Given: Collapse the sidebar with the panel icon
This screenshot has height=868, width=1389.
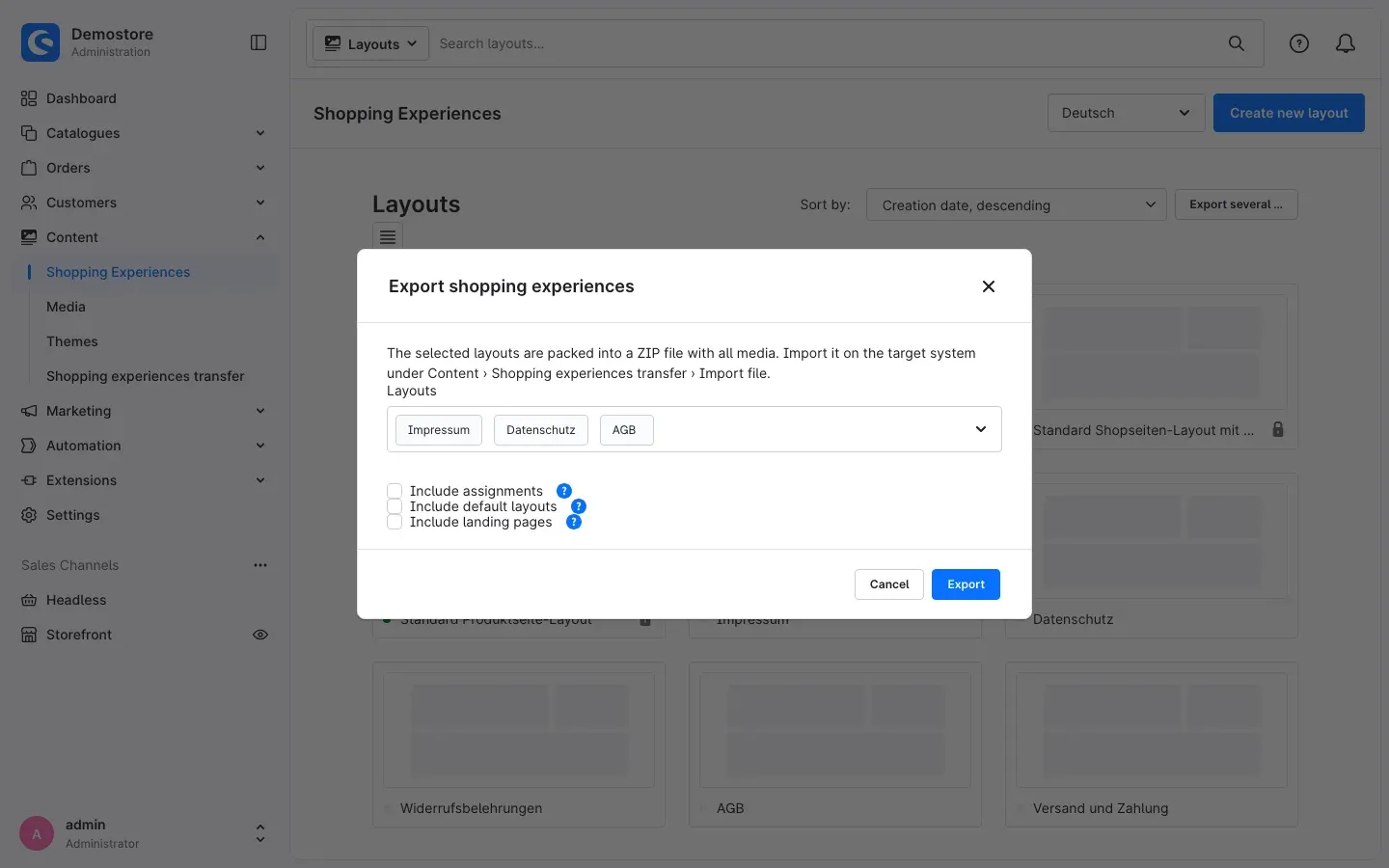Looking at the screenshot, I should point(259,42).
